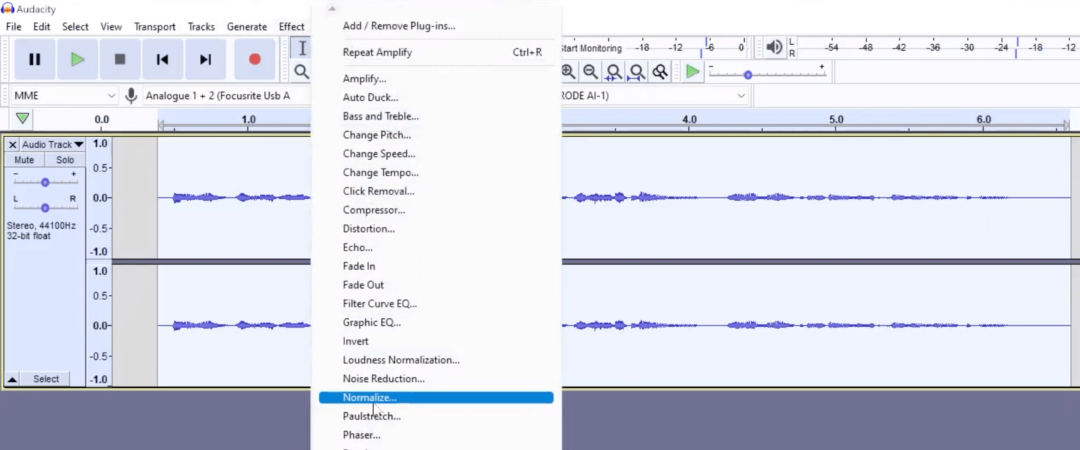Start recording with the red Record button
Viewport: 1080px width, 450px height.
pos(255,59)
